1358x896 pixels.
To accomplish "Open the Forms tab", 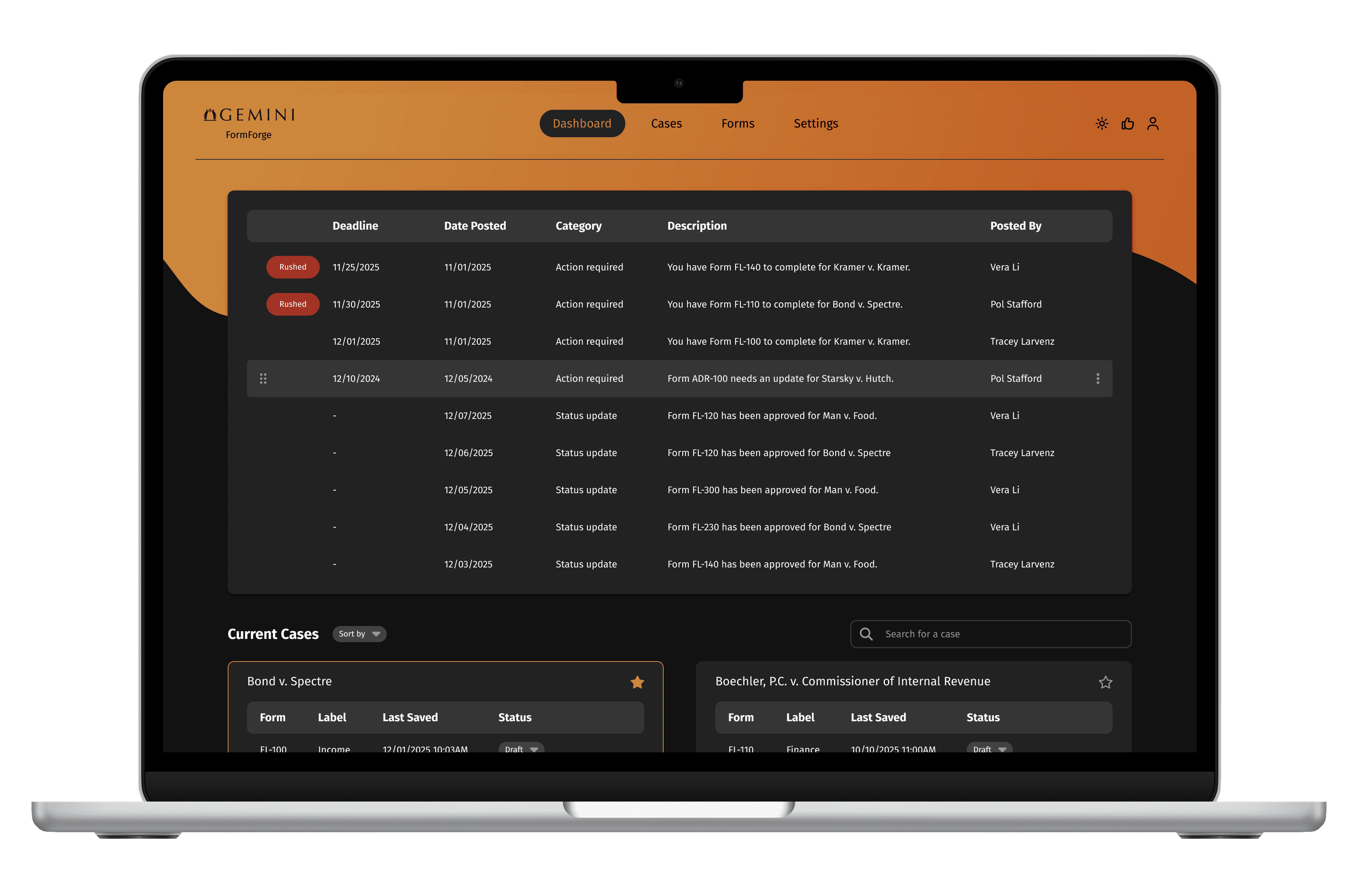I will pos(737,124).
